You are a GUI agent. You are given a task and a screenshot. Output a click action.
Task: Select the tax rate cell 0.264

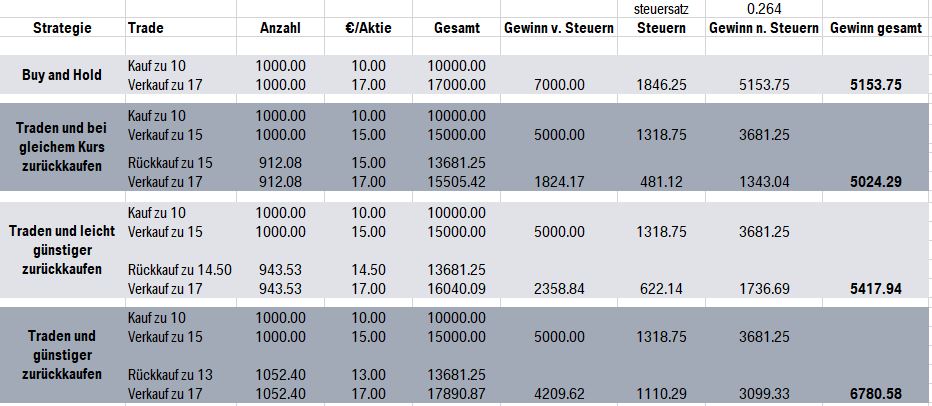click(765, 9)
